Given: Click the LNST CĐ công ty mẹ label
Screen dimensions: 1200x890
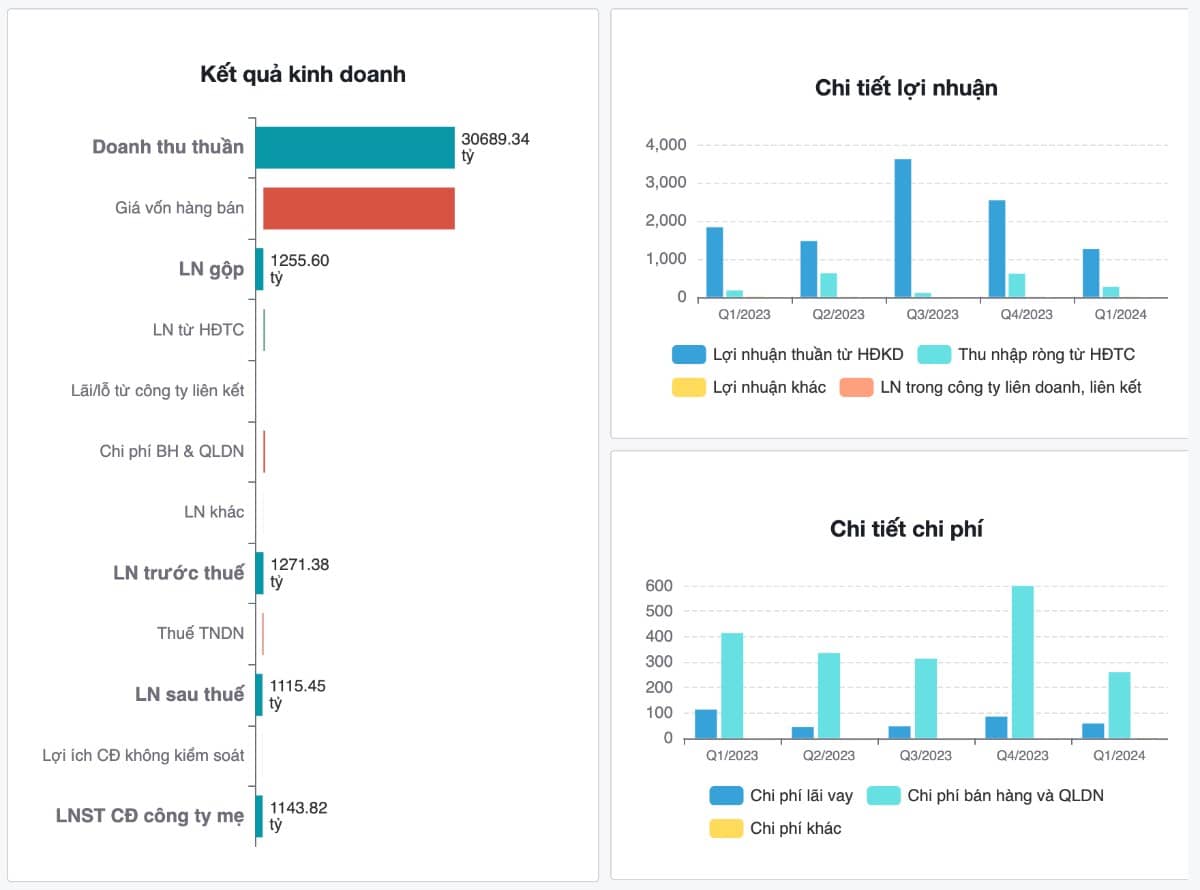Looking at the screenshot, I should 150,816.
